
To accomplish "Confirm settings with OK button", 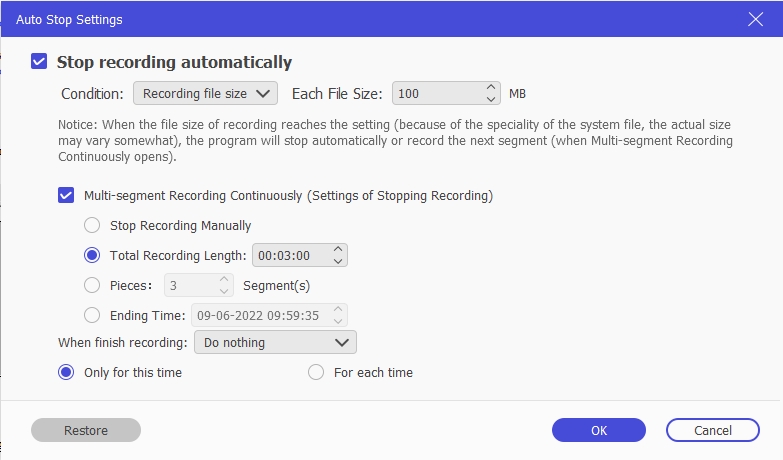I will coord(599,430).
